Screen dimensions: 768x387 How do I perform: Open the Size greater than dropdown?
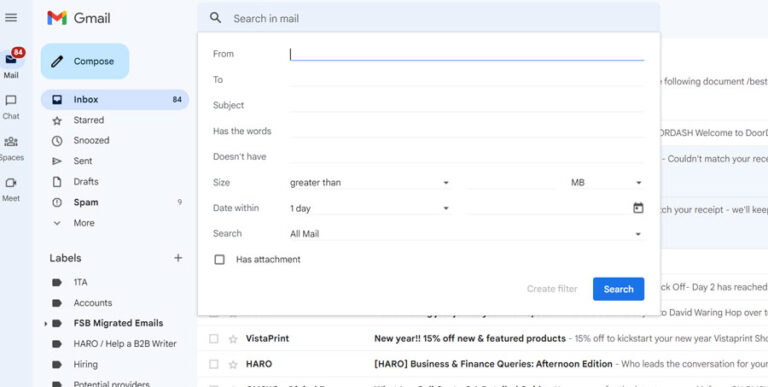coord(369,183)
